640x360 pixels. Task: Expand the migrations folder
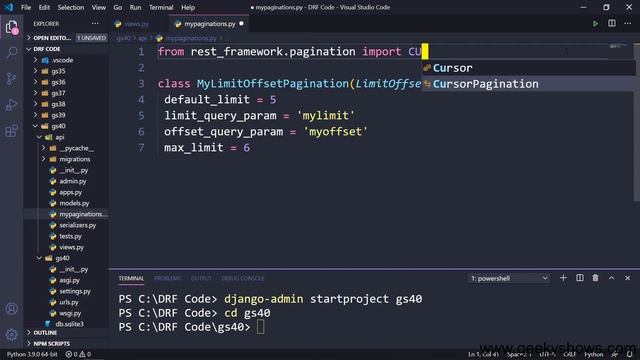click(x=67, y=159)
